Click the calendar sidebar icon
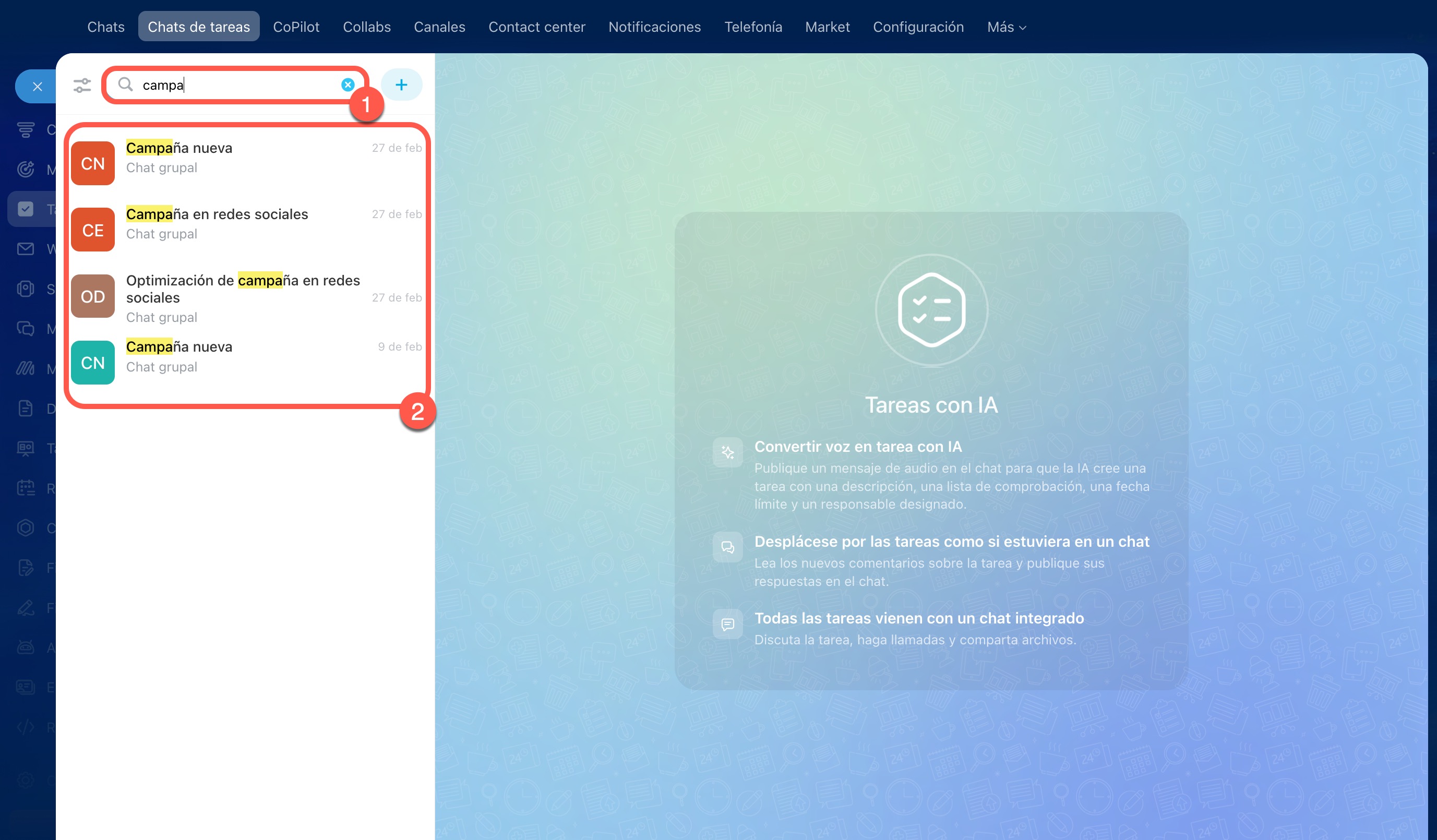This screenshot has height=840, width=1437. 26,488
